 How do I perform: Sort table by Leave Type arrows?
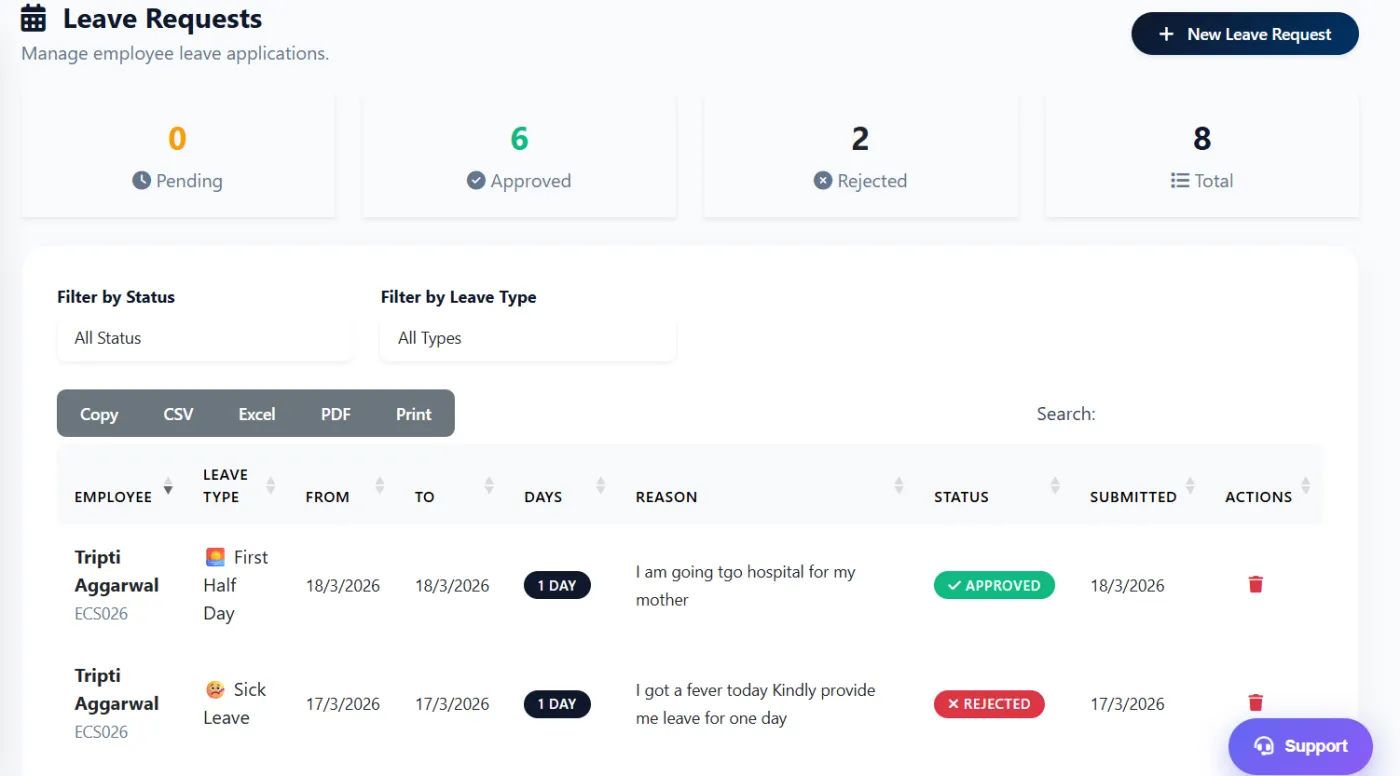pos(270,485)
